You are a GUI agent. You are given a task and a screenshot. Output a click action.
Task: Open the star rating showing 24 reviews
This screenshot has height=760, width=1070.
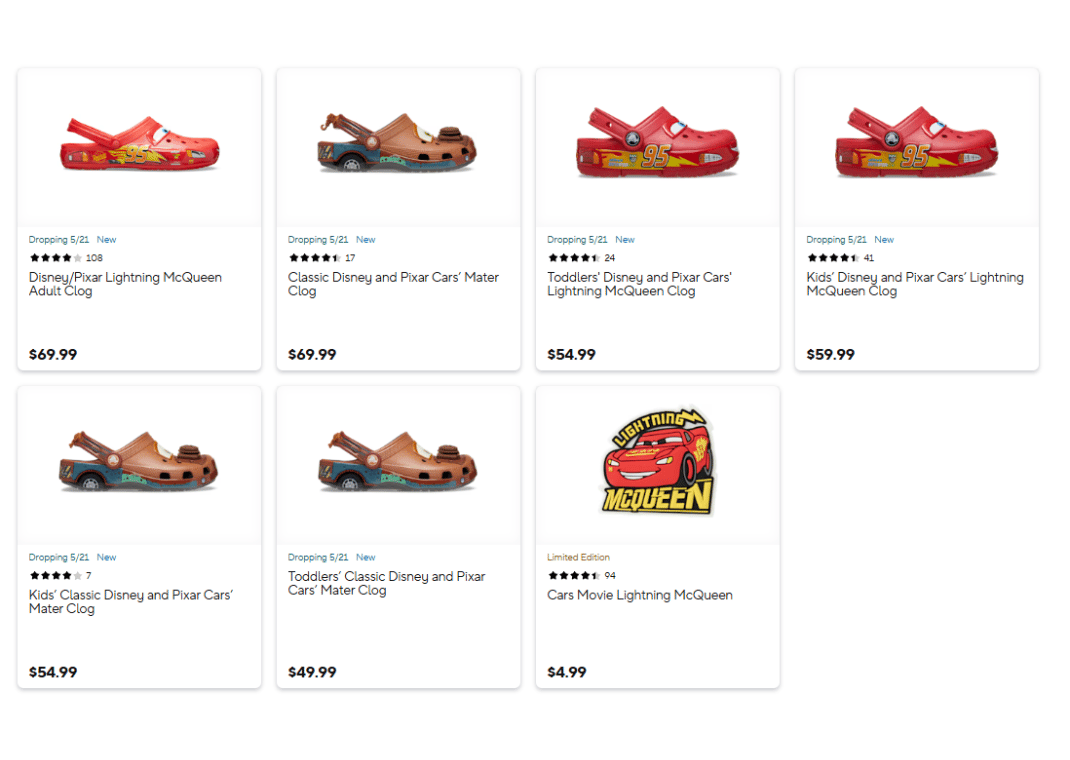click(x=574, y=258)
